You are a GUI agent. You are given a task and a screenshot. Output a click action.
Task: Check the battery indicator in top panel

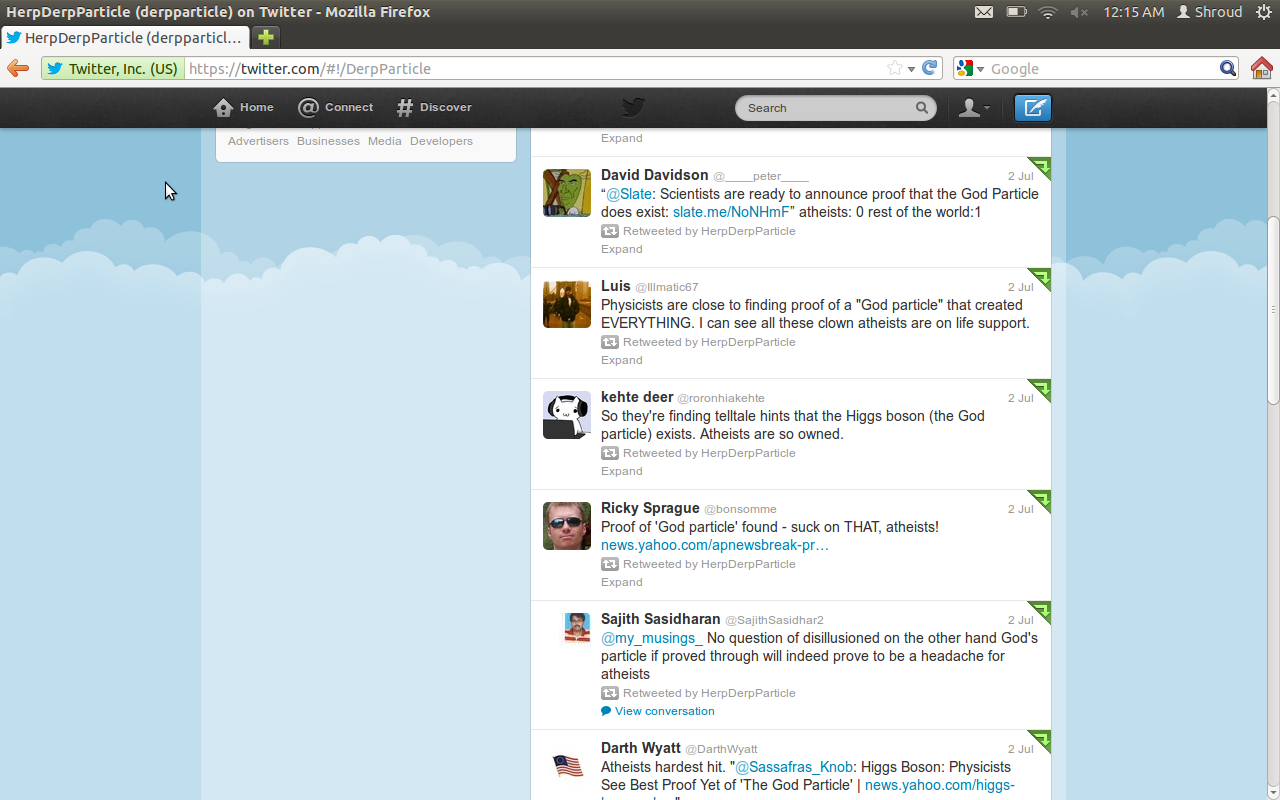tap(1016, 12)
